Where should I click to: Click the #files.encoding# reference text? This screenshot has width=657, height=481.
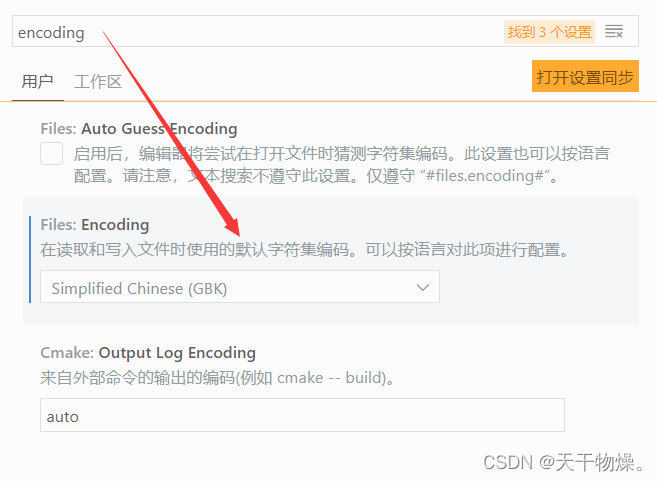485,176
